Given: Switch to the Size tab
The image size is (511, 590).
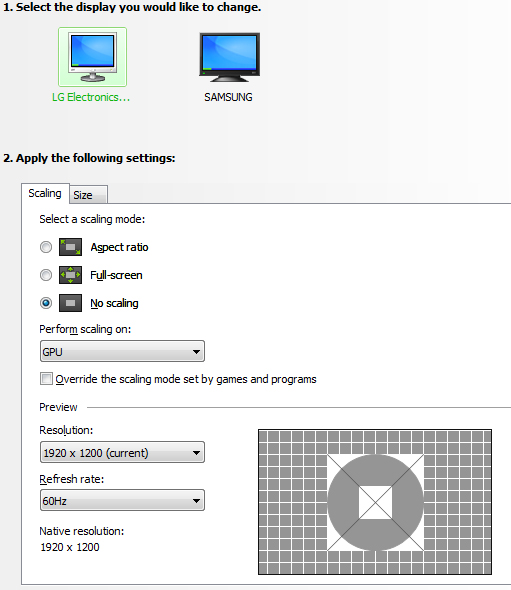Looking at the screenshot, I should click(x=88, y=195).
